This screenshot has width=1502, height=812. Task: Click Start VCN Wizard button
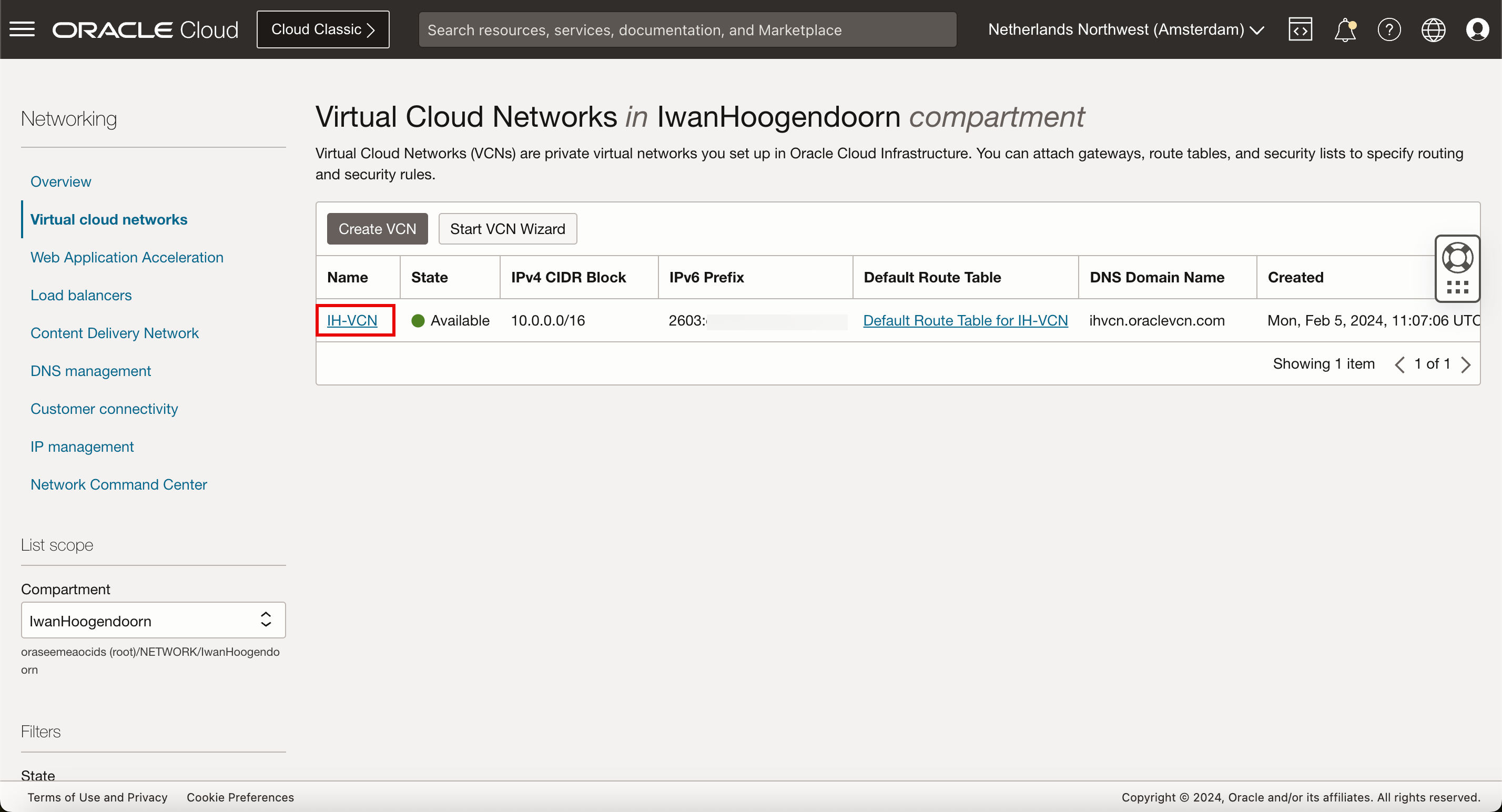point(508,228)
